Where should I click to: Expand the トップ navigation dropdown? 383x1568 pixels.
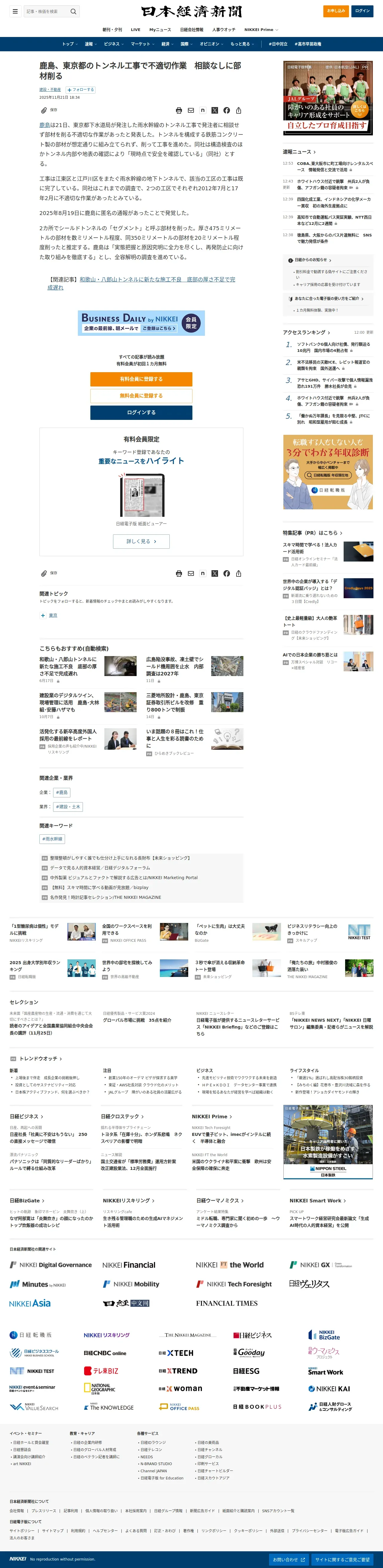click(x=70, y=44)
